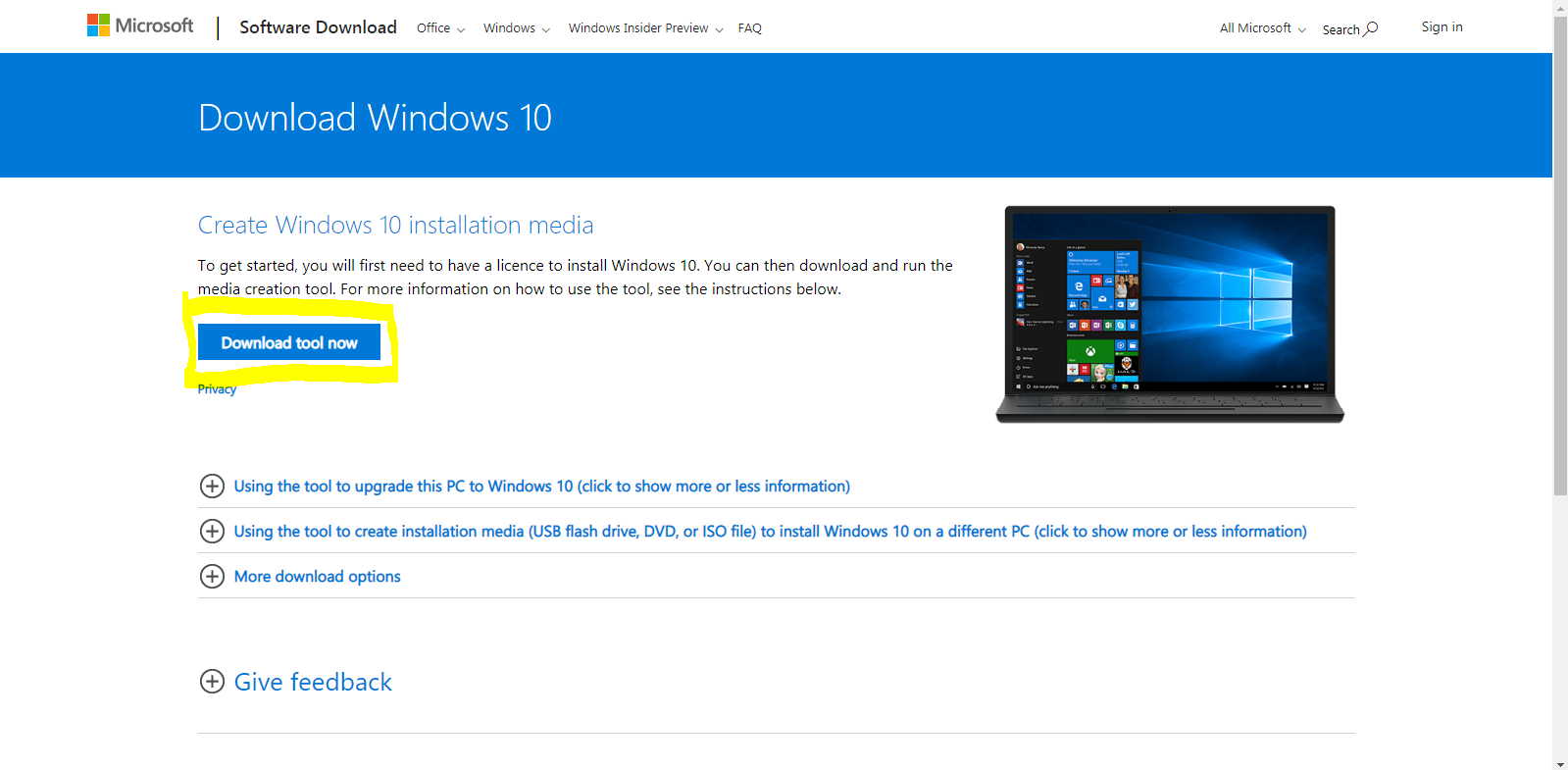Click plus icon for create installation media section
This screenshot has width=1568, height=770.
(x=212, y=531)
